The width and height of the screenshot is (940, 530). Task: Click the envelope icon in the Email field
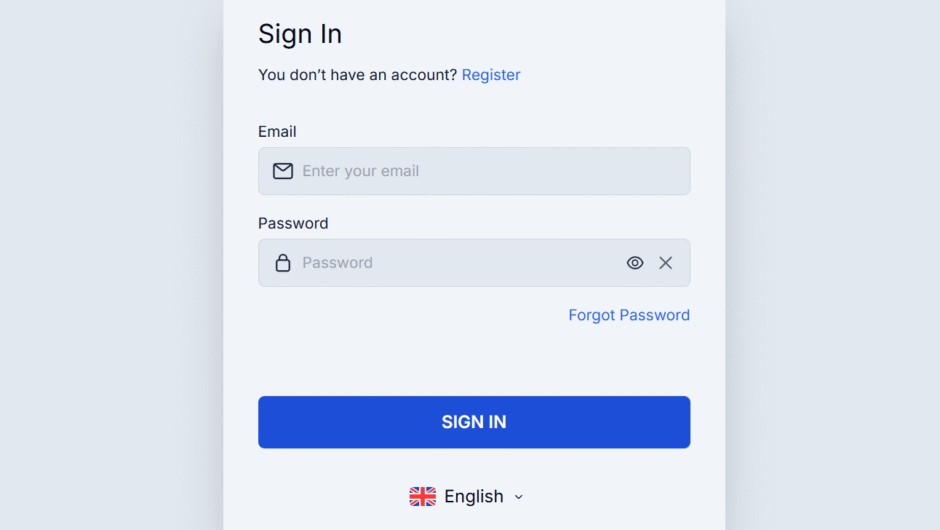pos(283,171)
